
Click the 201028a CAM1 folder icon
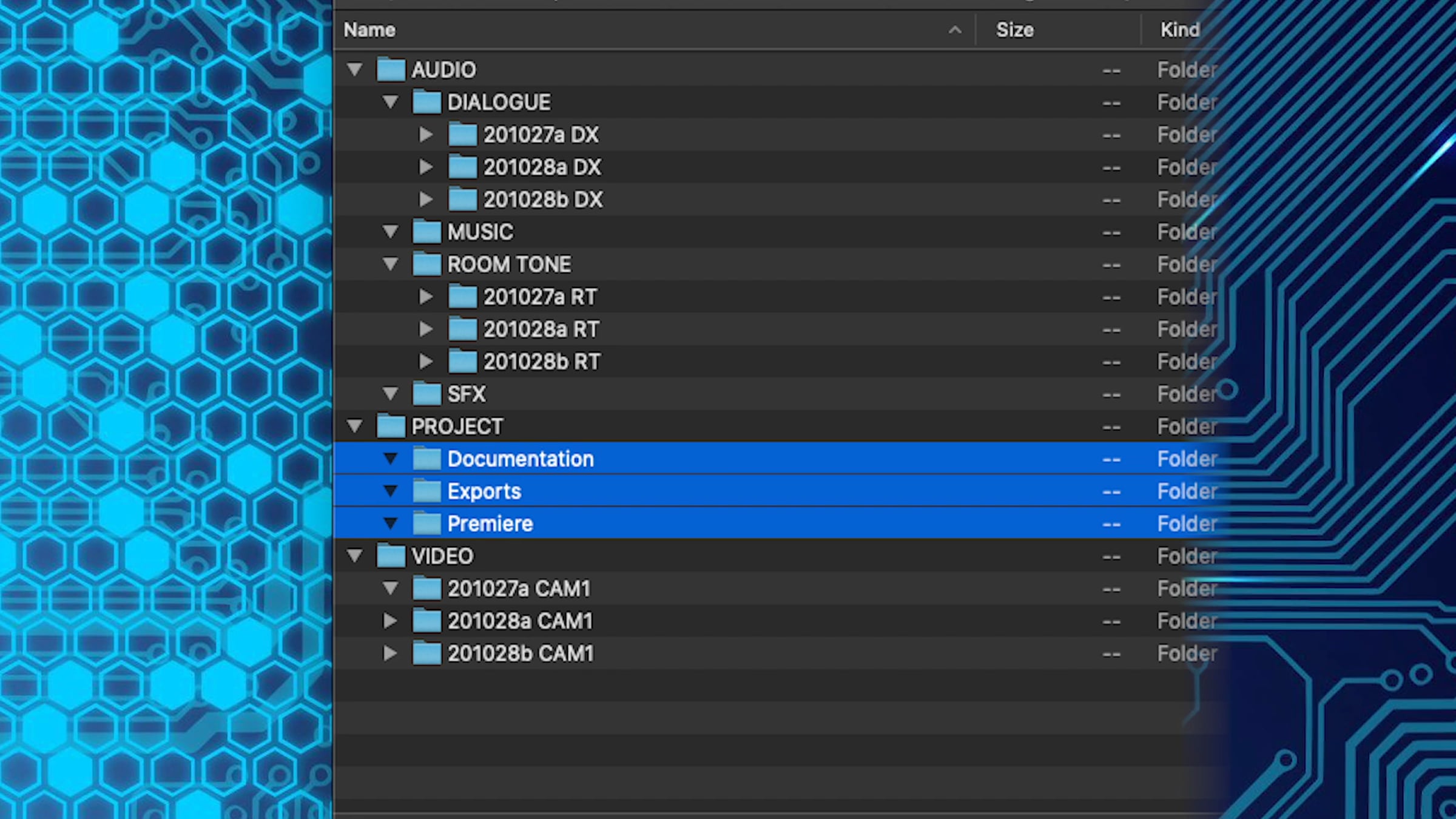pos(426,621)
